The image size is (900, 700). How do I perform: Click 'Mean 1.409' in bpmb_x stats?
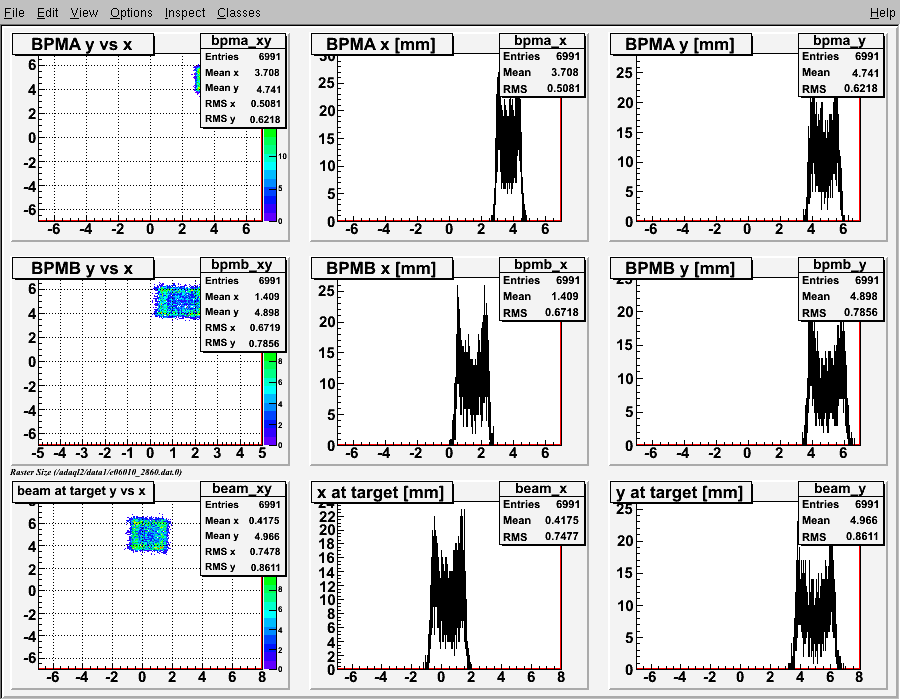point(541,297)
